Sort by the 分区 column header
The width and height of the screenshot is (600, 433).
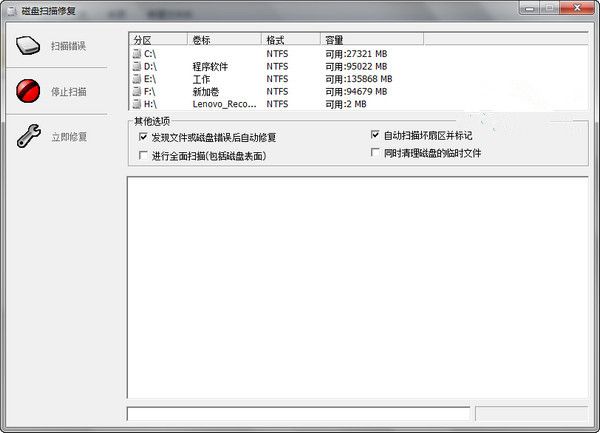(158, 39)
